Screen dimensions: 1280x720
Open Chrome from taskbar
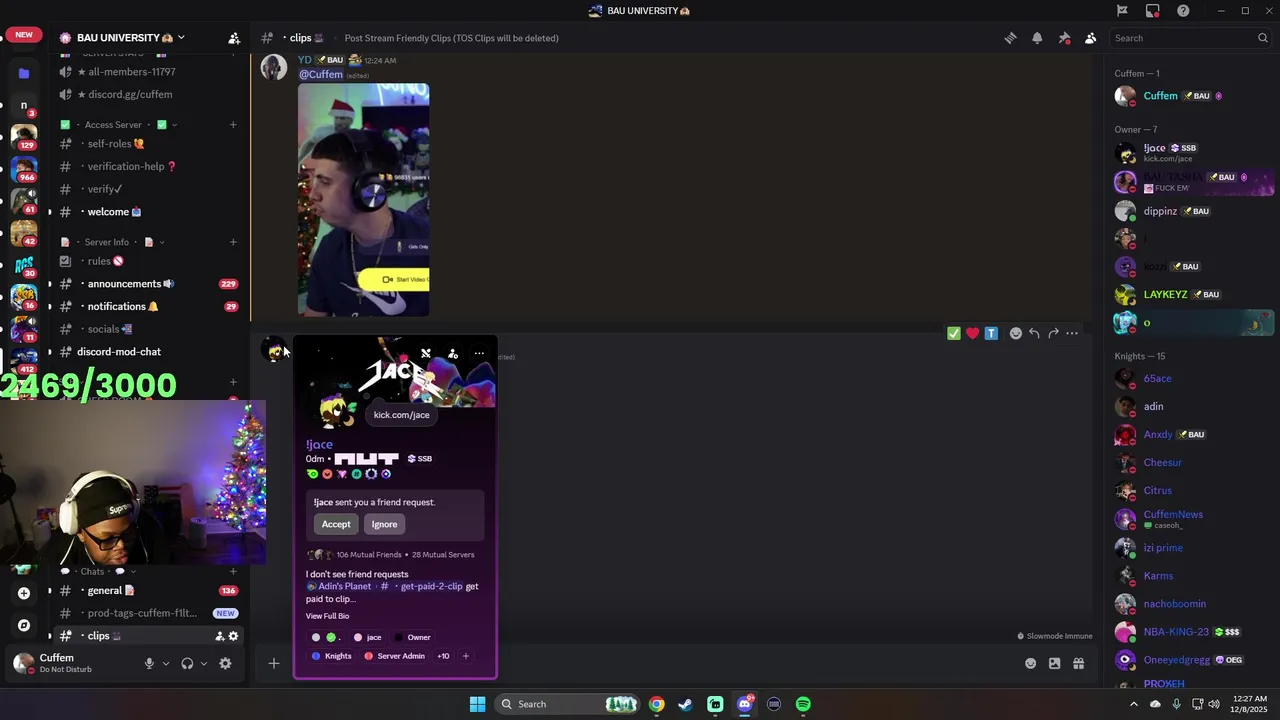point(656,704)
